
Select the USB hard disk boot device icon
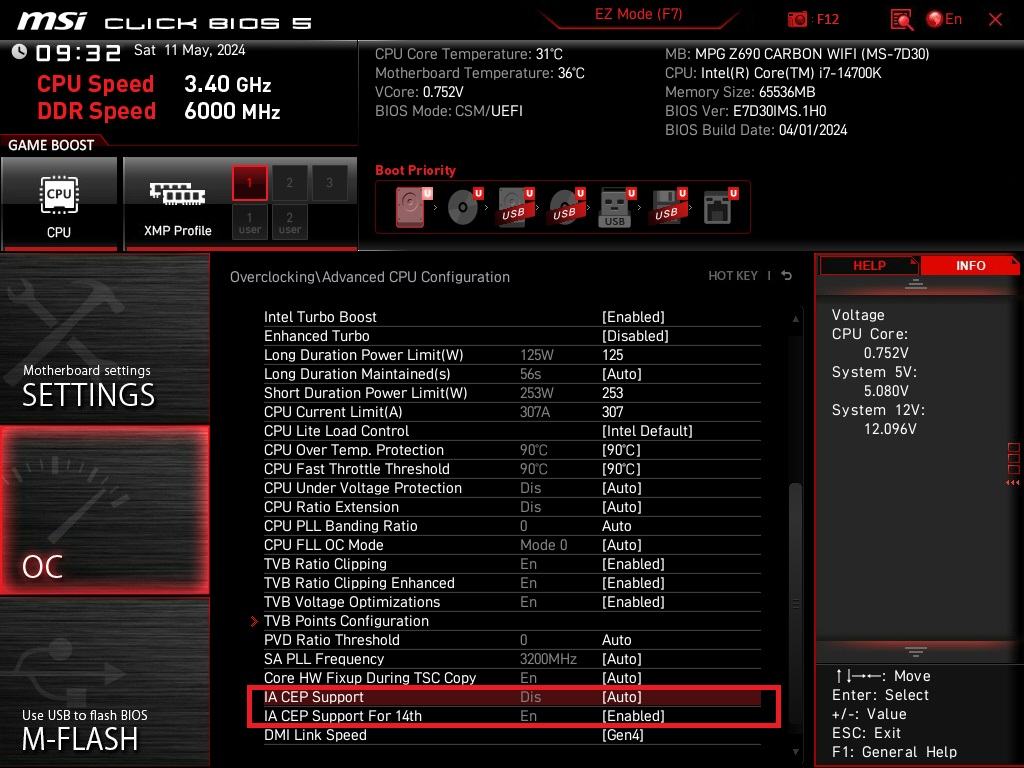(x=515, y=206)
